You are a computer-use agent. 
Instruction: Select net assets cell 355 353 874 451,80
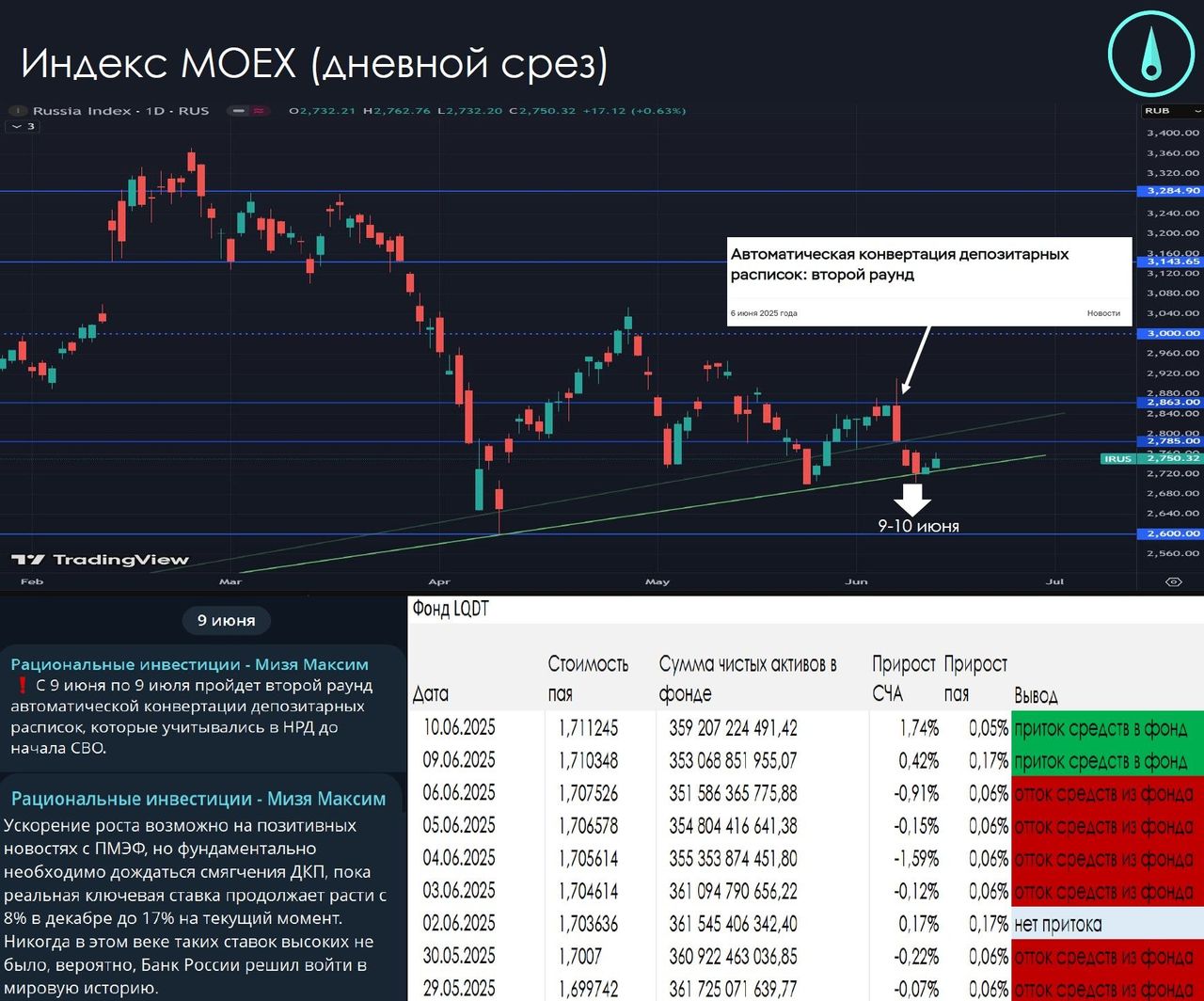click(x=733, y=858)
